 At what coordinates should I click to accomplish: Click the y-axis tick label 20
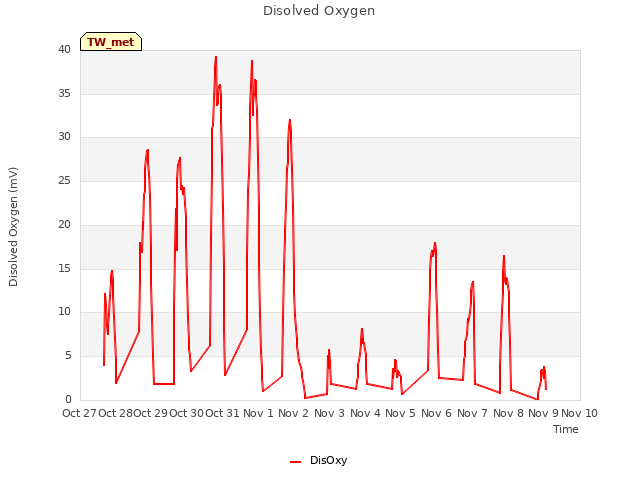[x=64, y=224]
